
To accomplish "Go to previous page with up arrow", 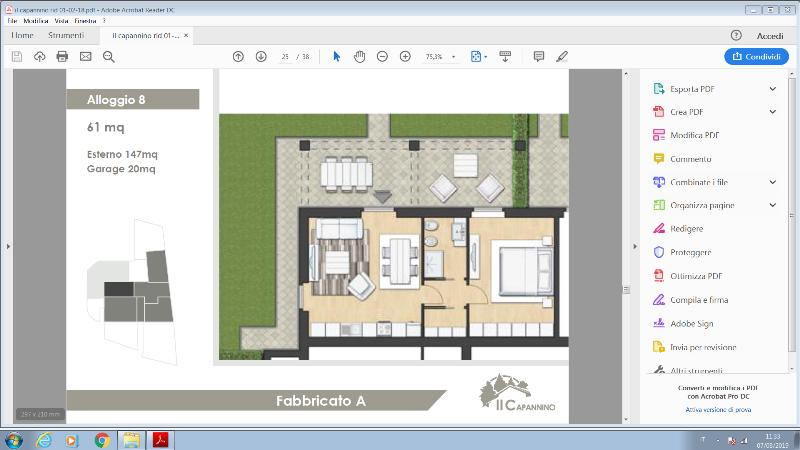I will pyautogui.click(x=238, y=57).
